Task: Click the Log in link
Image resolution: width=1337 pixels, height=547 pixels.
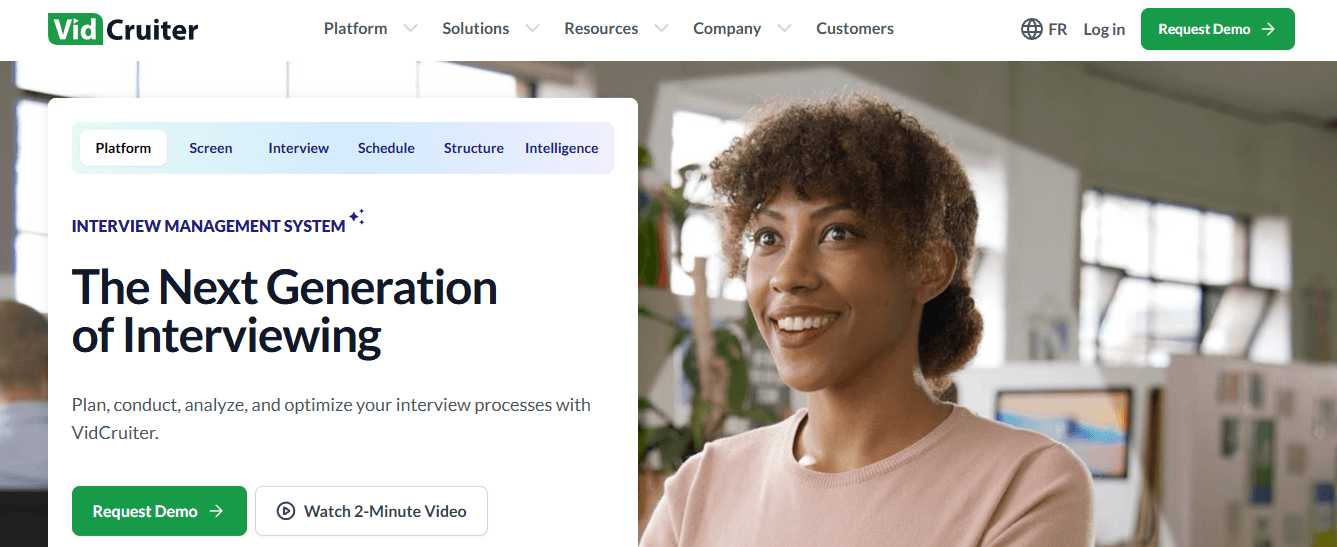Action: pyautogui.click(x=1104, y=29)
